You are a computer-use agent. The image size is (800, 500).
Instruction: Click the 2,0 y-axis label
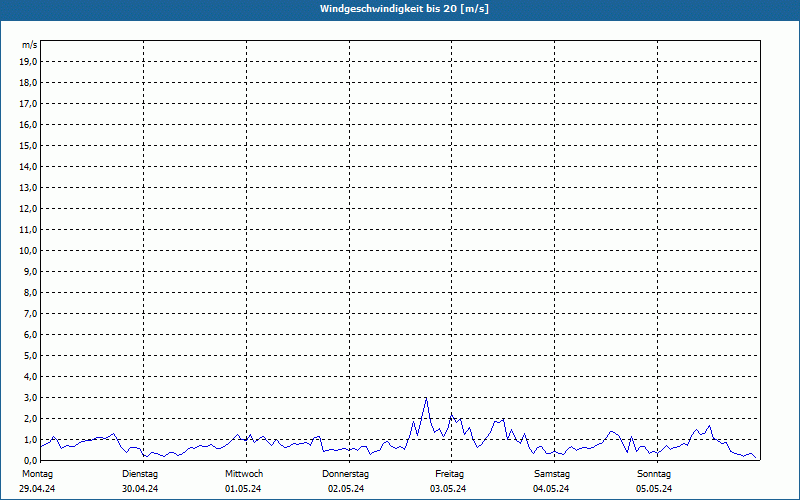[x=31, y=418]
